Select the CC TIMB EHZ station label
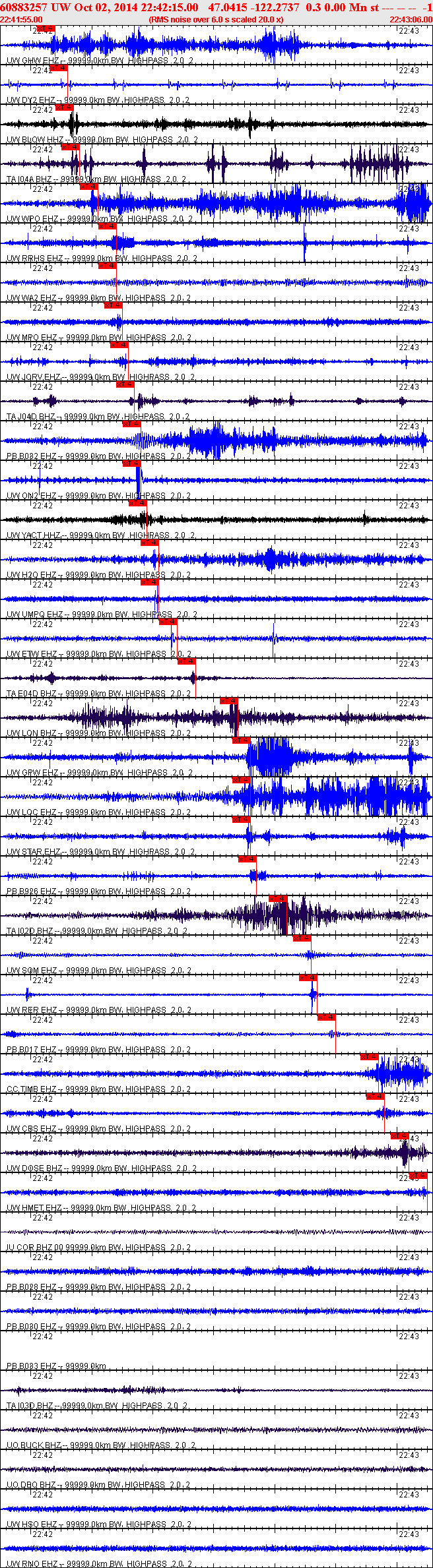Screen dimensions: 433x1568 pyautogui.click(x=32, y=1089)
